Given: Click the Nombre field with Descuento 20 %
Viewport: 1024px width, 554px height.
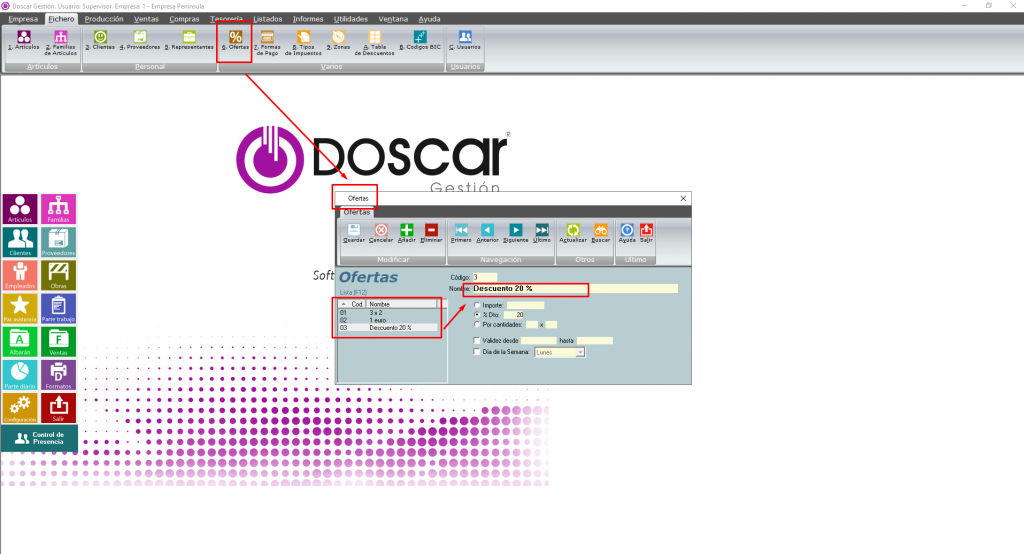Looking at the screenshot, I should [574, 288].
